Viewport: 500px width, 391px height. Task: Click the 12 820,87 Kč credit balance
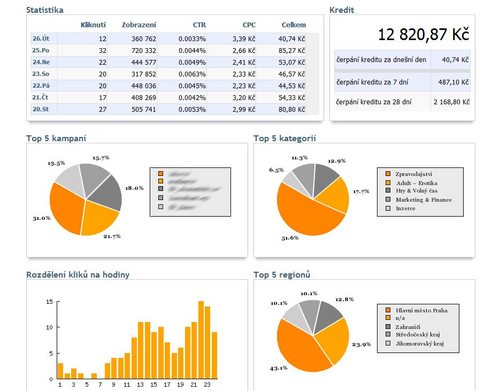click(x=423, y=34)
